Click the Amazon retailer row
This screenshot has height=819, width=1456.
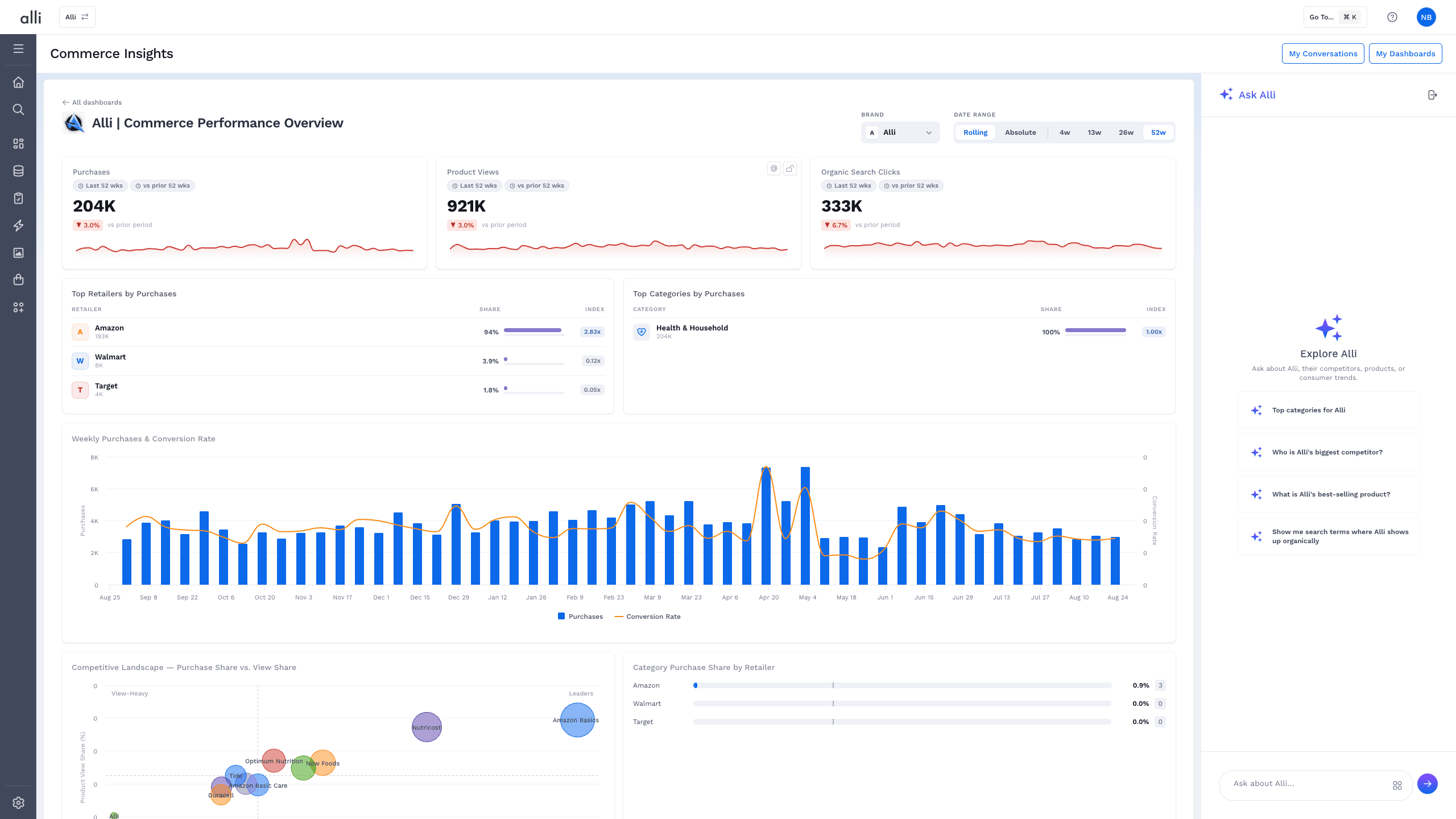coord(338,332)
